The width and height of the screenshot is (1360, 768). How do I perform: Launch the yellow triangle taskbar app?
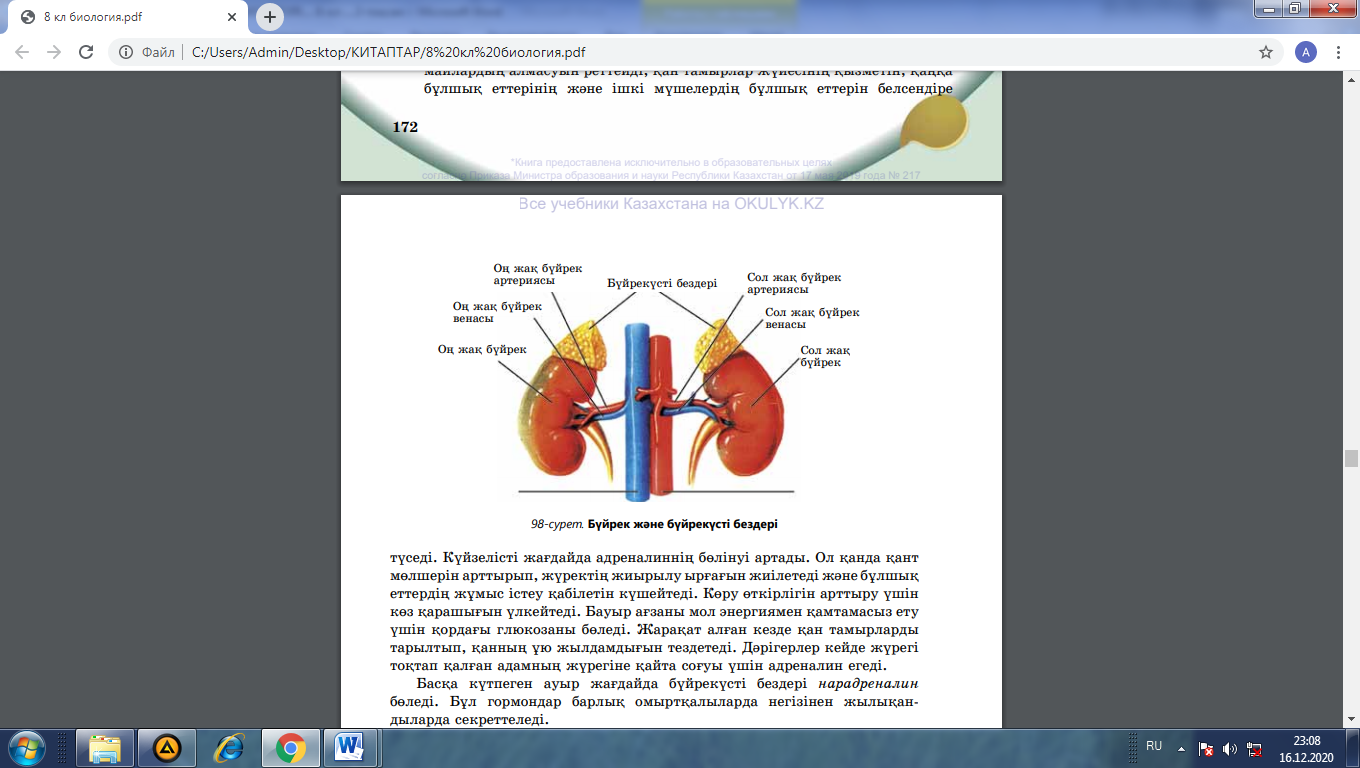167,747
